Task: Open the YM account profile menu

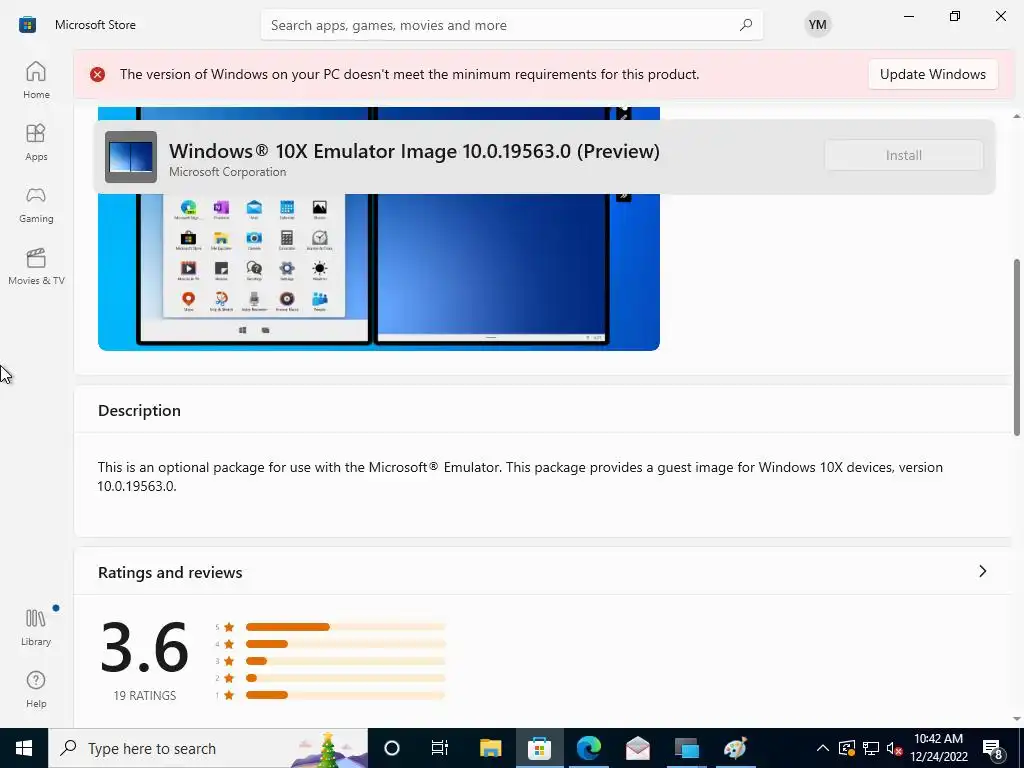Action: point(817,25)
